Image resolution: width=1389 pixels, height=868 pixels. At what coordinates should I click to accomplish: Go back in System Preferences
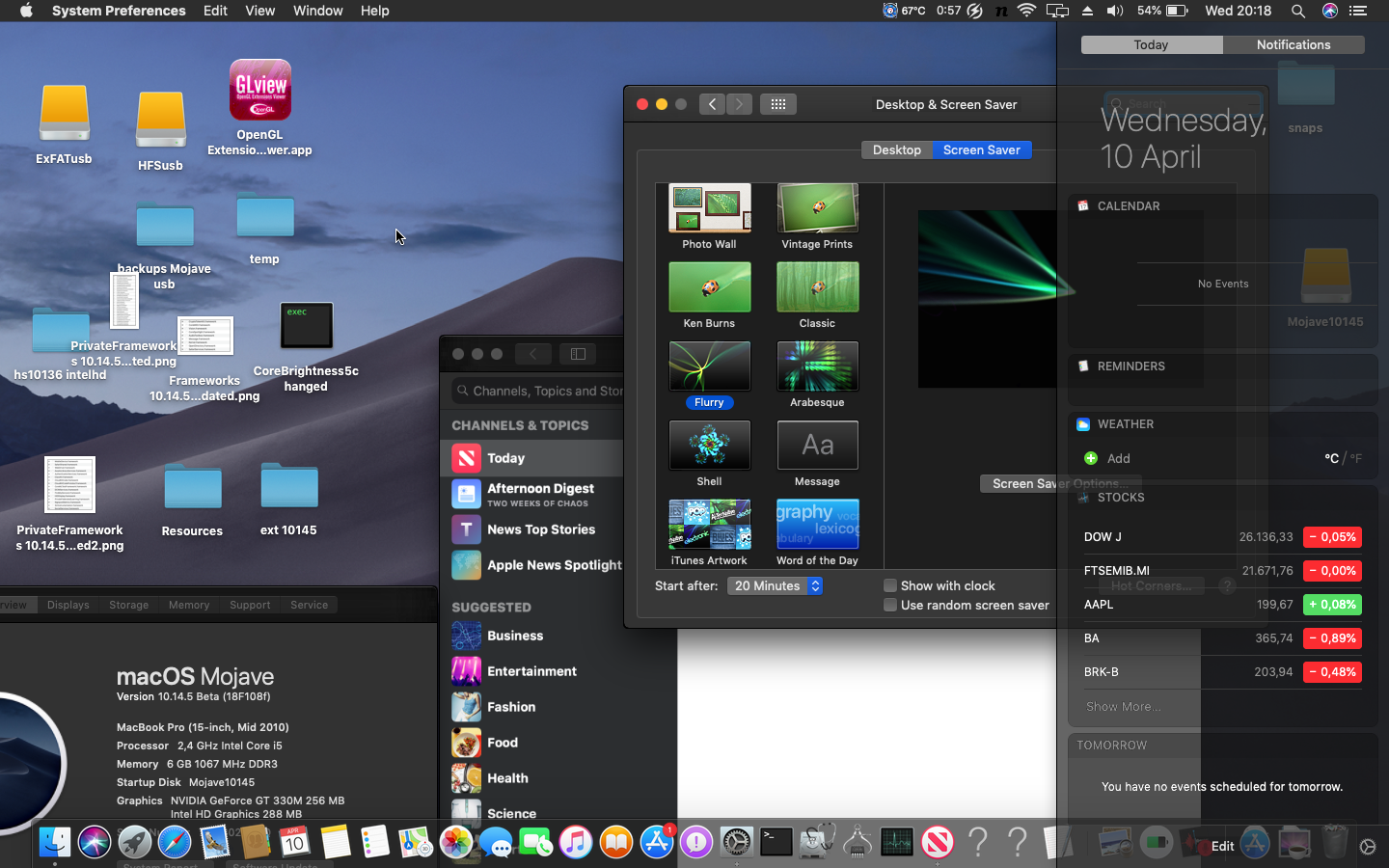(712, 104)
